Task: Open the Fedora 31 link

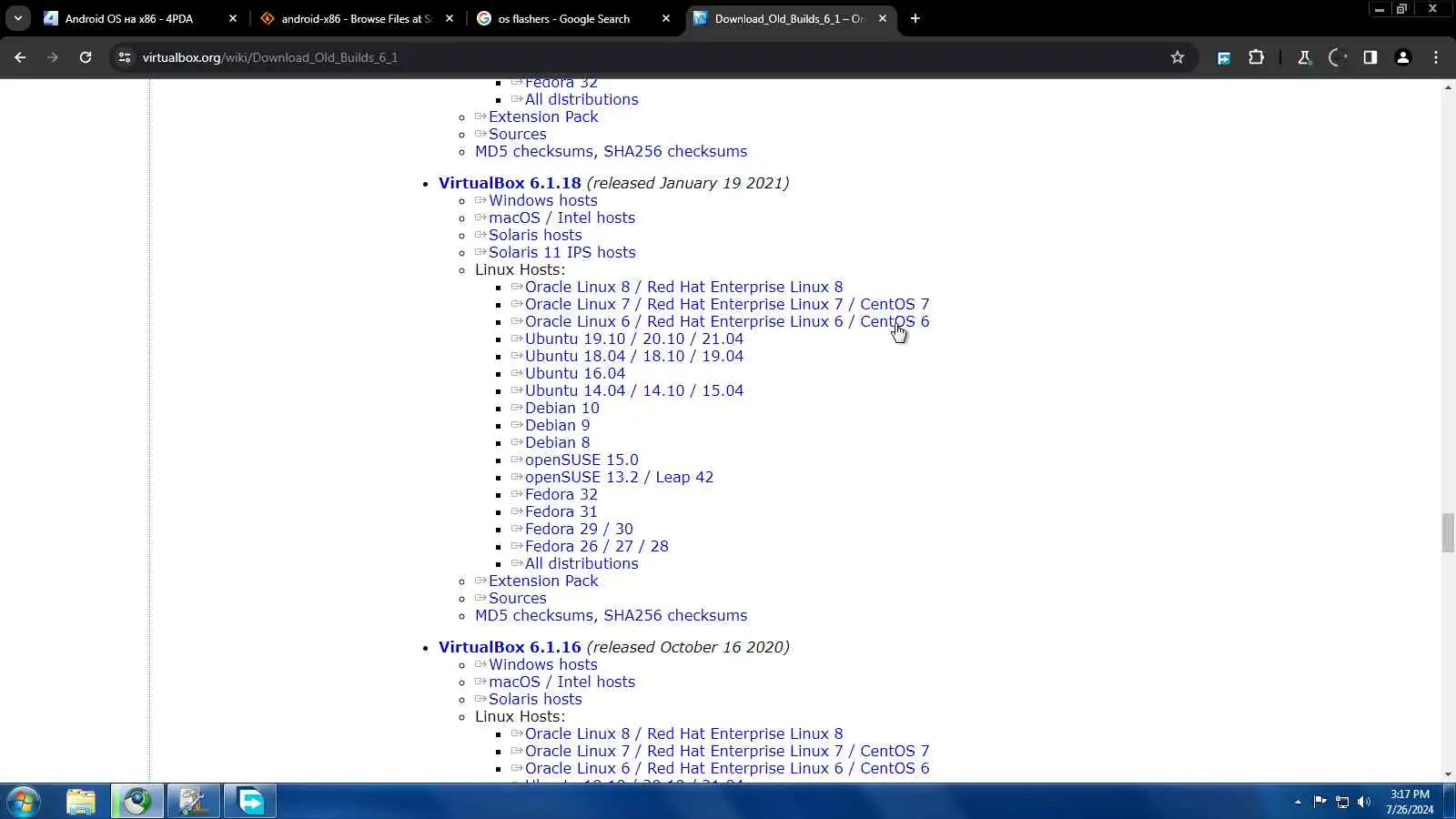Action: click(x=561, y=511)
